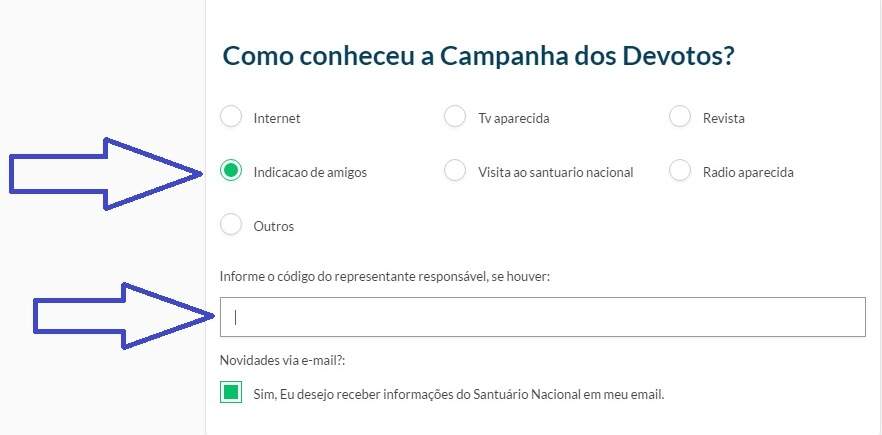882x435 pixels.
Task: Select the Radio aparecida radio button
Action: 680,171
